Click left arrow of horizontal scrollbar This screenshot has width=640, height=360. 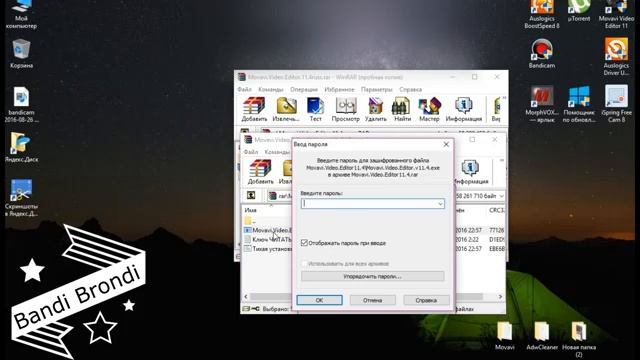point(246,297)
